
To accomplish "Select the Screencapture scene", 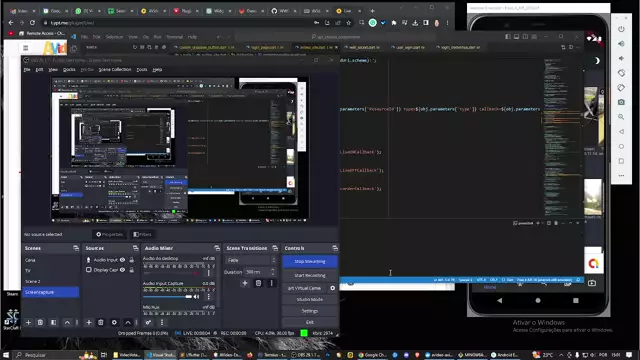I will click(x=51, y=292).
